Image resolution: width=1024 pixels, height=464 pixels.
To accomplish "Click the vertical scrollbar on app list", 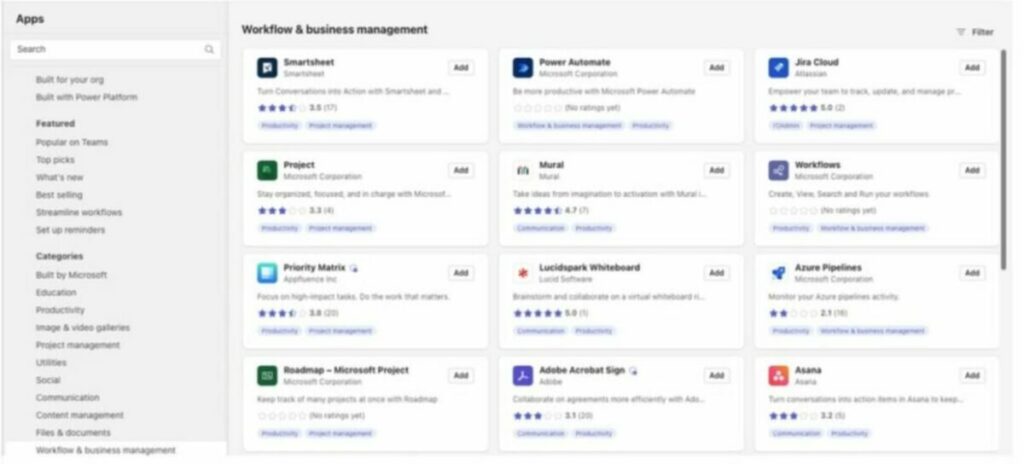I will click(x=1003, y=160).
